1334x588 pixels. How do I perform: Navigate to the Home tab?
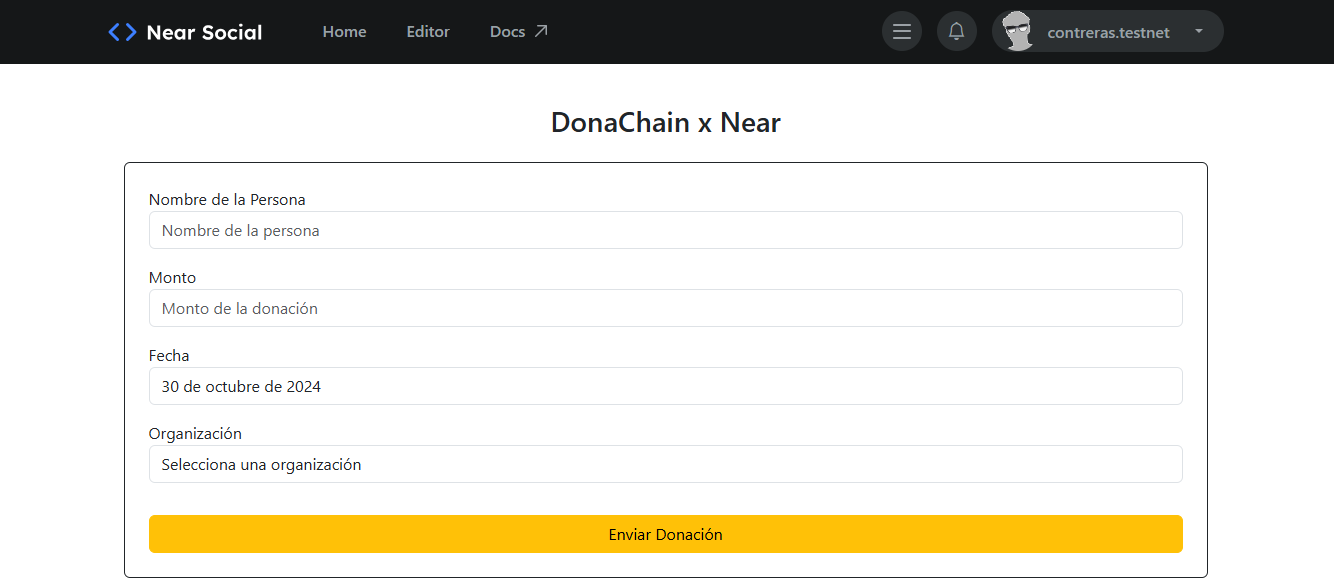pos(344,31)
